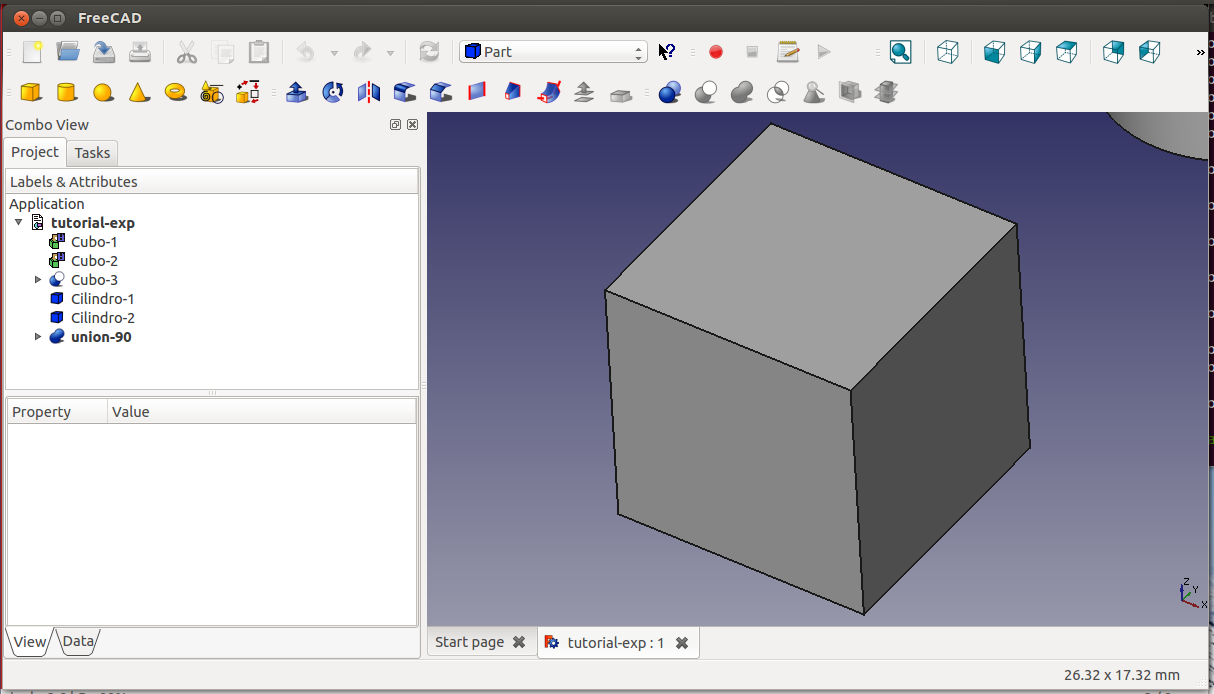The width and height of the screenshot is (1214, 694).
Task: Activate the Extrude tool
Action: (296, 93)
